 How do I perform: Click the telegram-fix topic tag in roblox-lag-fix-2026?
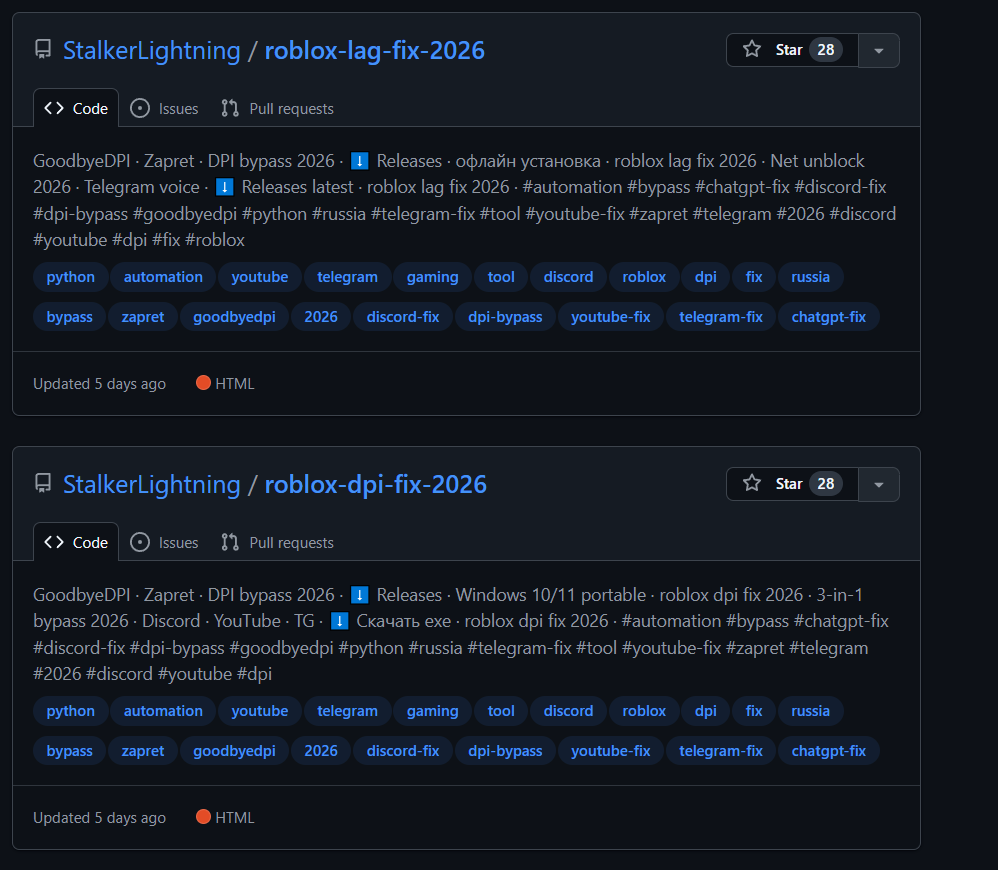click(x=721, y=316)
